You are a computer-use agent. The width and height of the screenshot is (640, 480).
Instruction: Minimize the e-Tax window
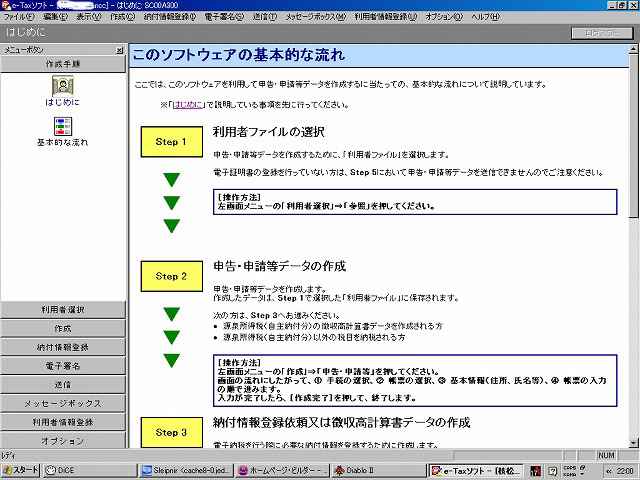[612, 5]
